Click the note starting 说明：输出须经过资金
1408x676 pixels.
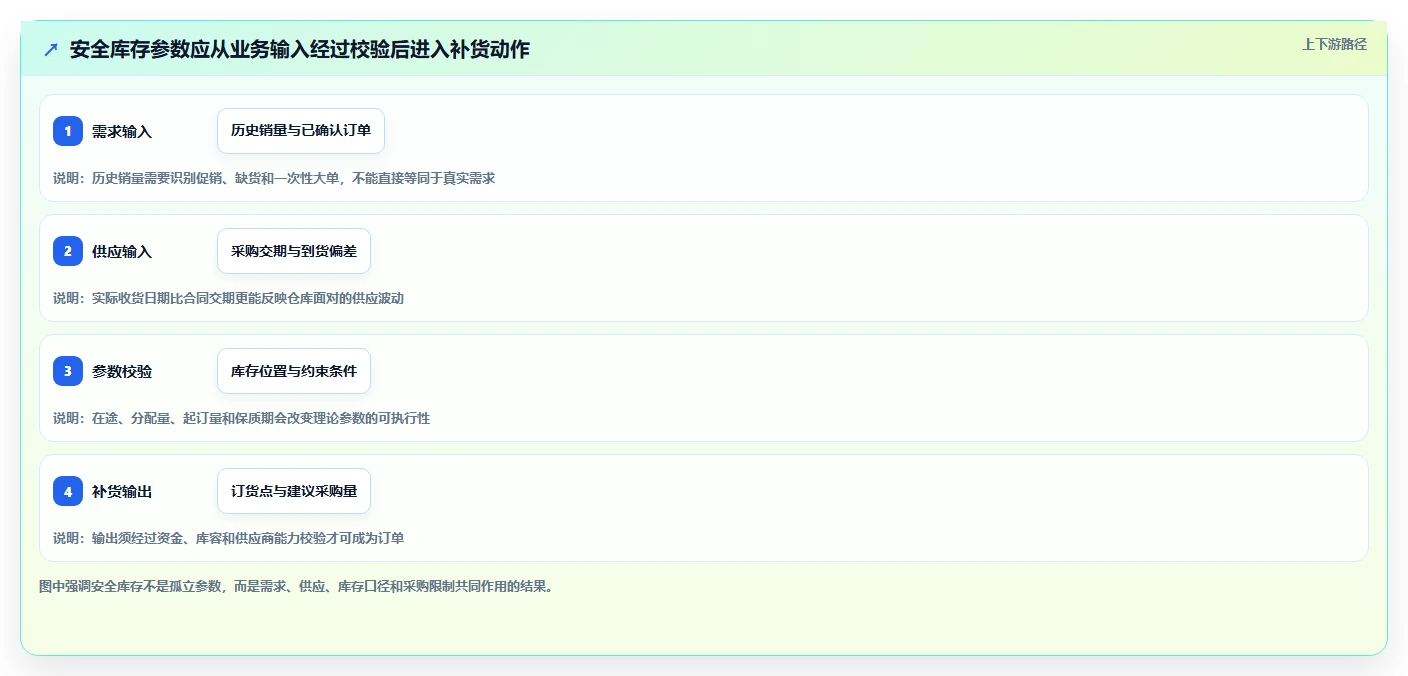tap(229, 538)
